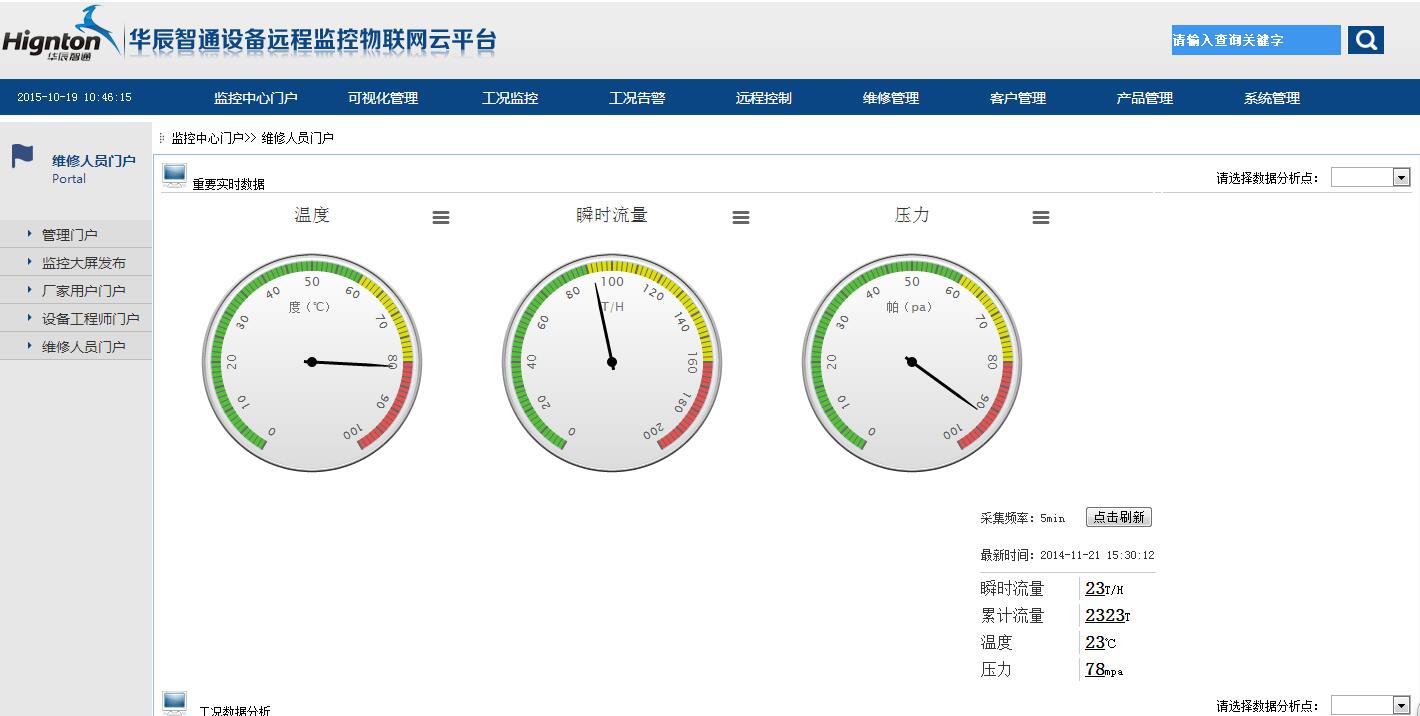The height and width of the screenshot is (716, 1420).
Task: Open the menu icon beside the 压力 gauge
Action: pos(1041,216)
